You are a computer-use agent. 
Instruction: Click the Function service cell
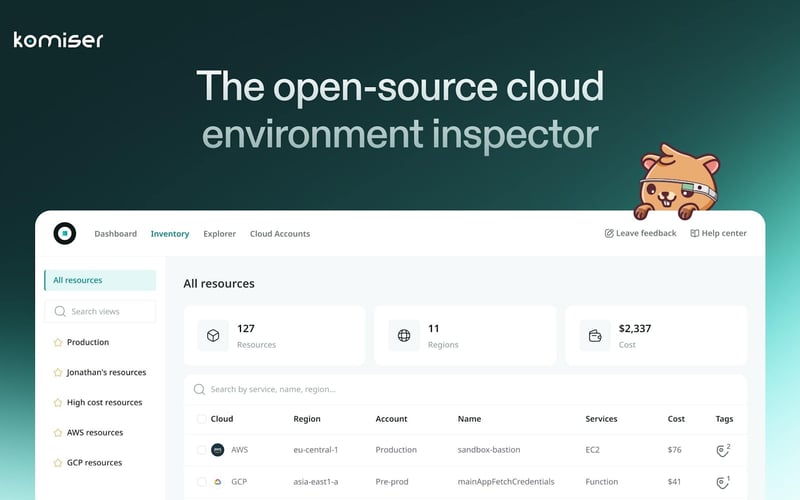point(602,482)
